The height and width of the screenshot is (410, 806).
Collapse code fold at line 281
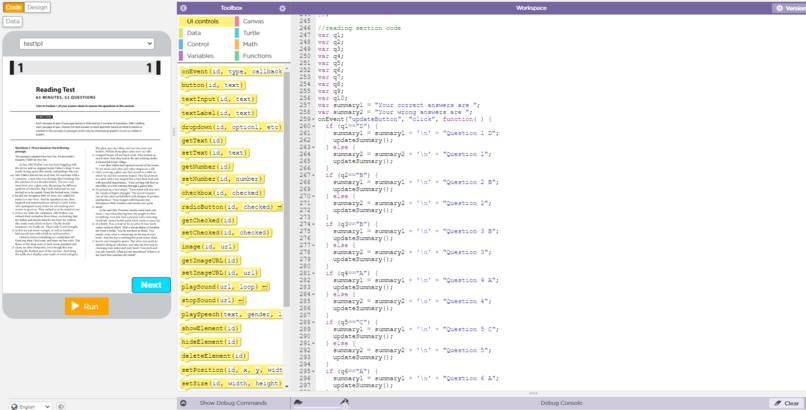pyautogui.click(x=314, y=273)
